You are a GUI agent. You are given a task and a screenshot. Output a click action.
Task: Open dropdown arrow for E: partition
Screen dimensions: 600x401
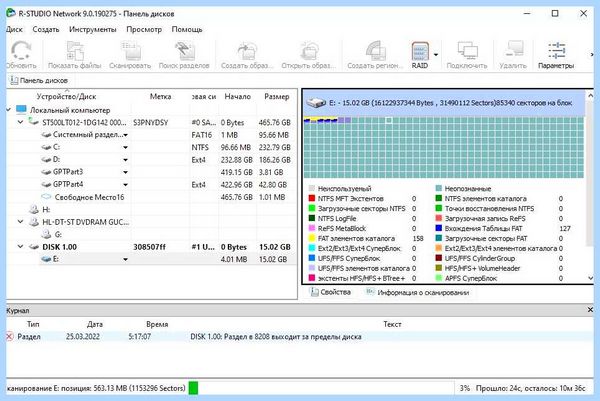point(126,259)
